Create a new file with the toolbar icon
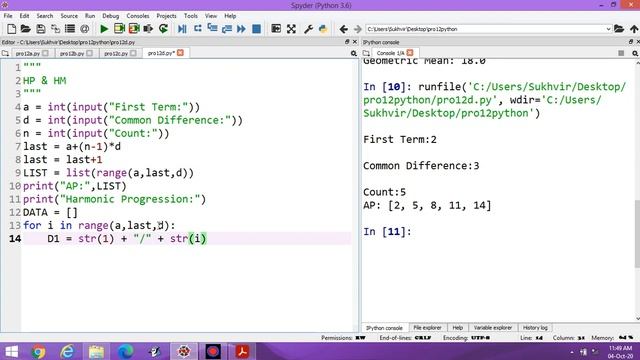640x360 pixels. [x=11, y=29]
